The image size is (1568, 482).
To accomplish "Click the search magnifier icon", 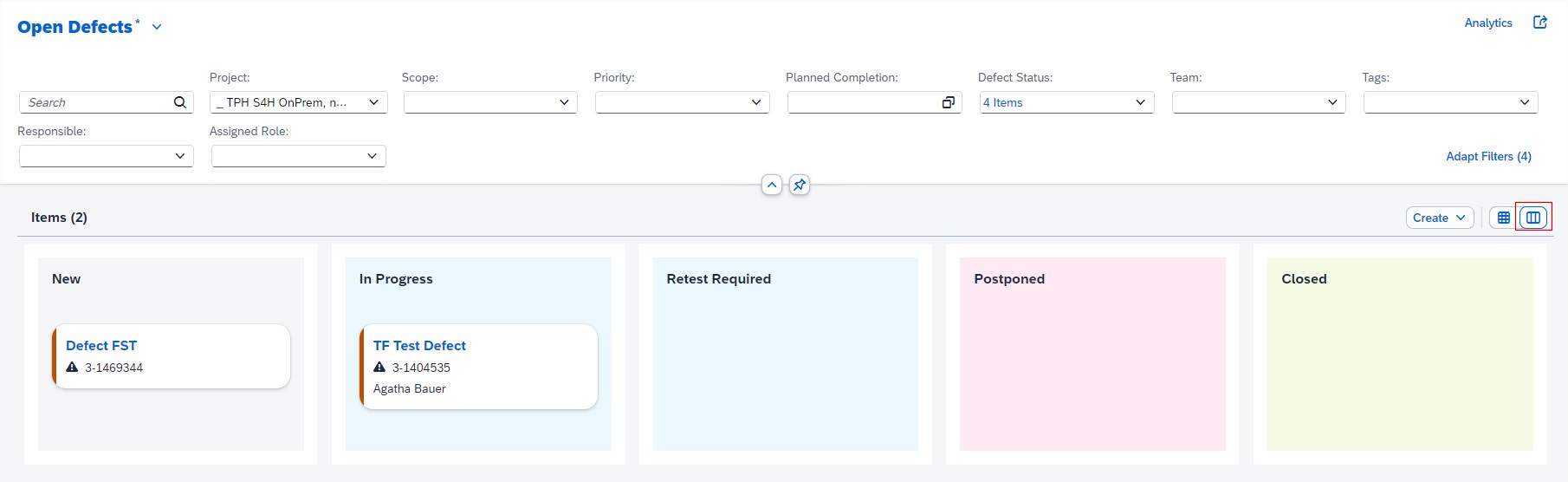I will (x=179, y=102).
